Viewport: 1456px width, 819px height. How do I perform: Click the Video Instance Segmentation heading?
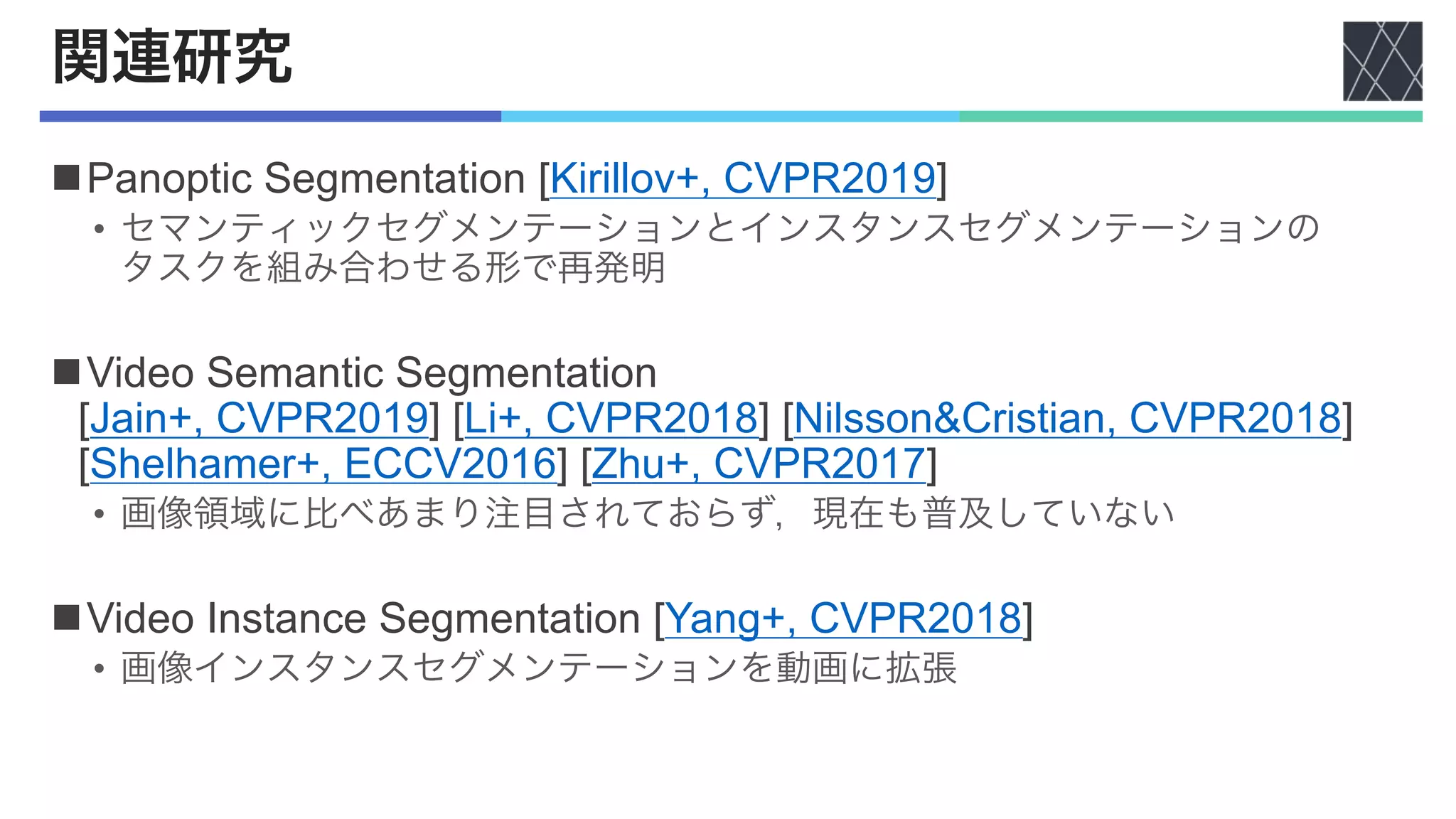click(363, 619)
